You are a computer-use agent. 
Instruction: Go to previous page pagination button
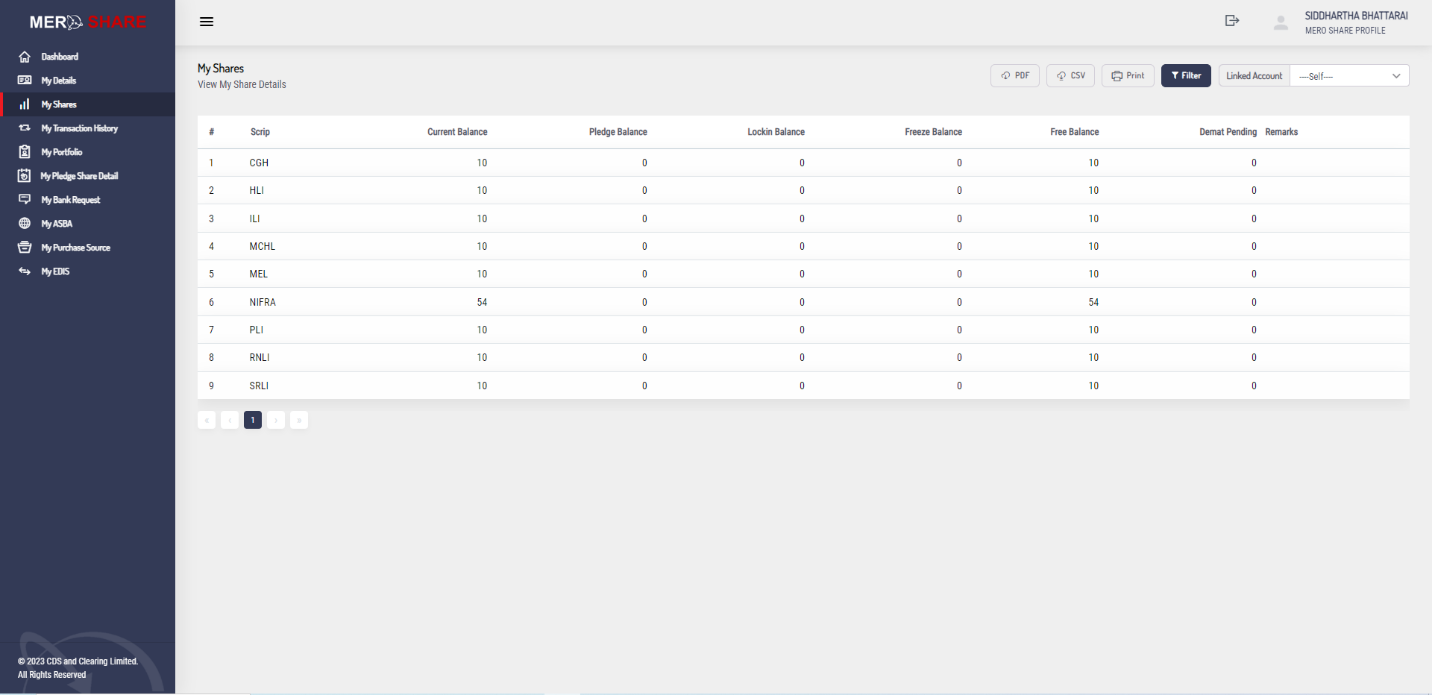pos(230,420)
